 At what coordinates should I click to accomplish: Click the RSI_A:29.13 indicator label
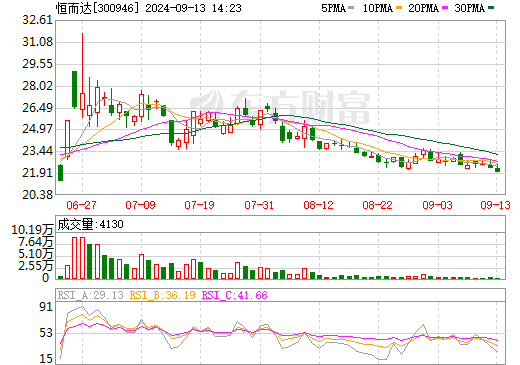point(90,295)
